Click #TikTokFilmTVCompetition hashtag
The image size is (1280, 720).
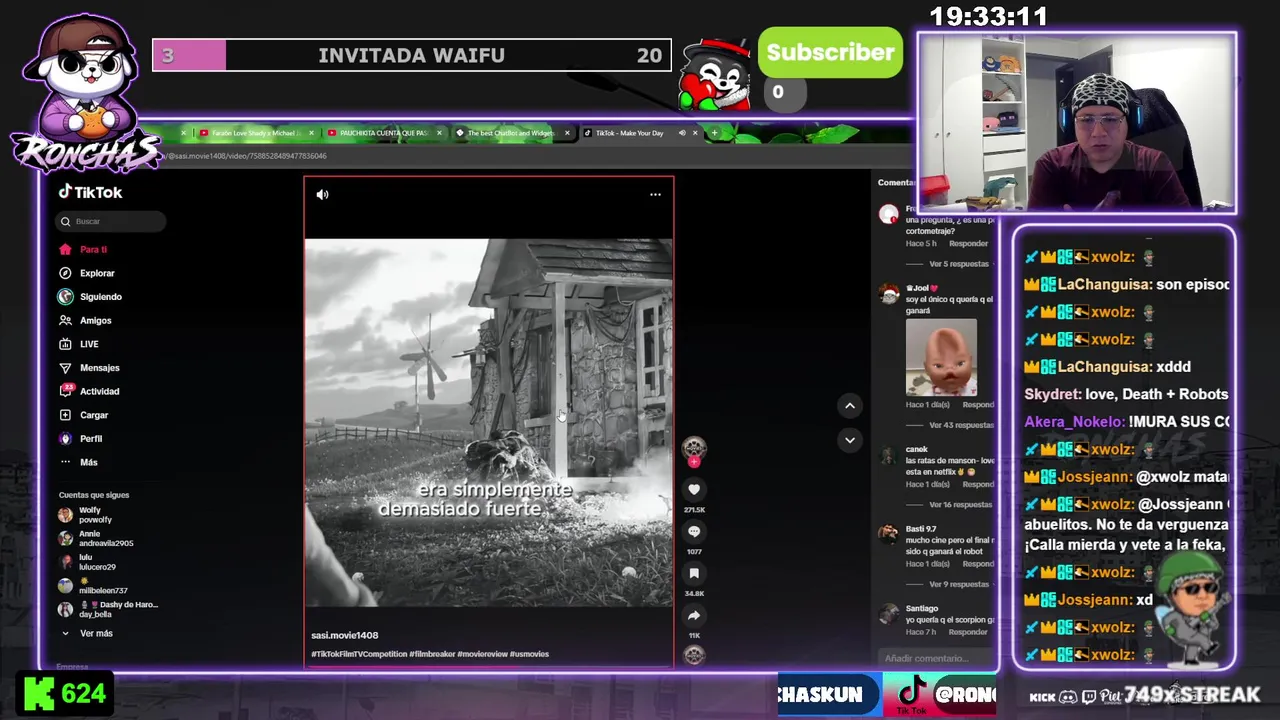358,654
